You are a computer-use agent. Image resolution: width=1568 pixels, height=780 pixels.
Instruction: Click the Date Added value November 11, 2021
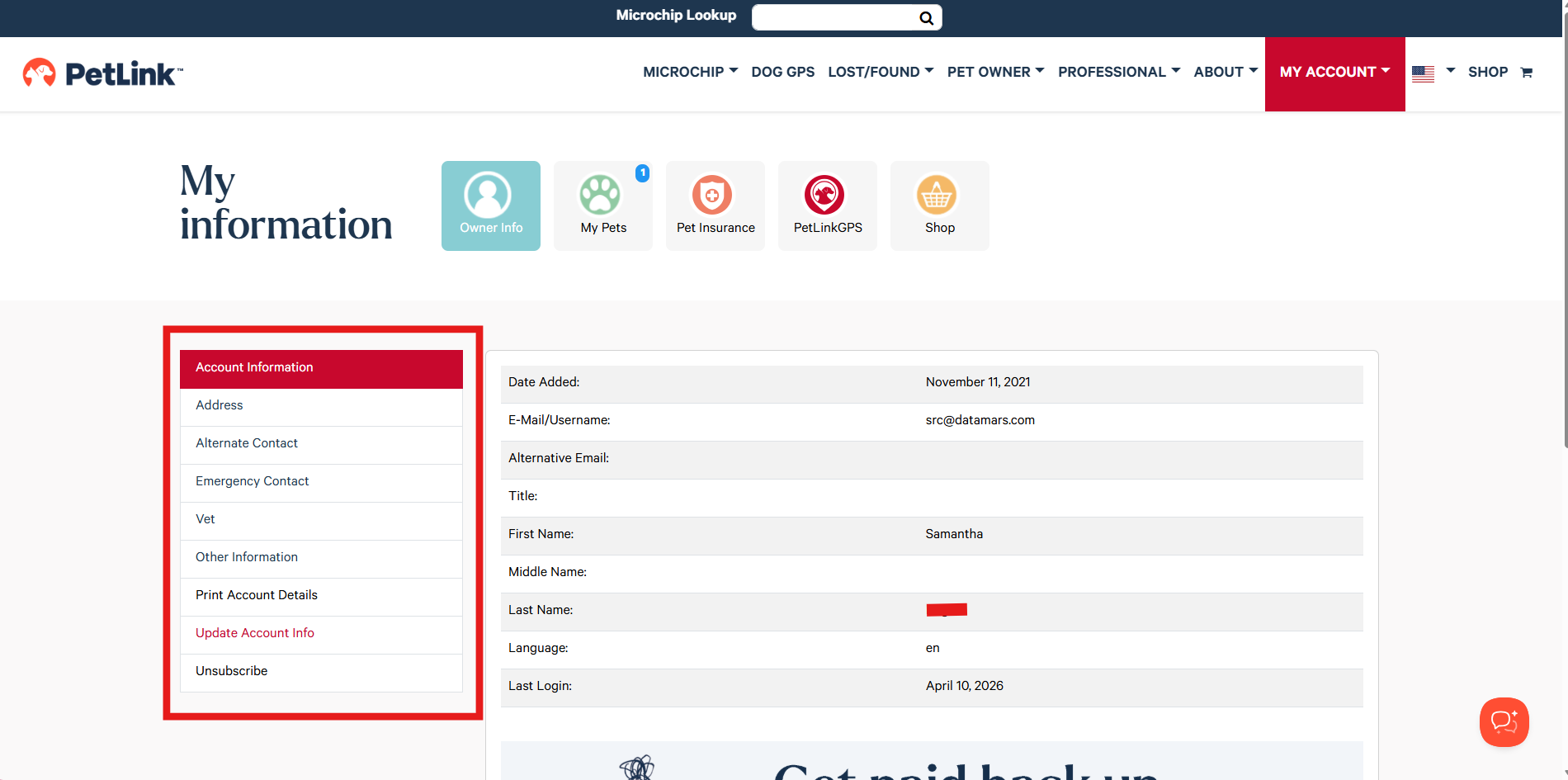[x=978, y=382]
